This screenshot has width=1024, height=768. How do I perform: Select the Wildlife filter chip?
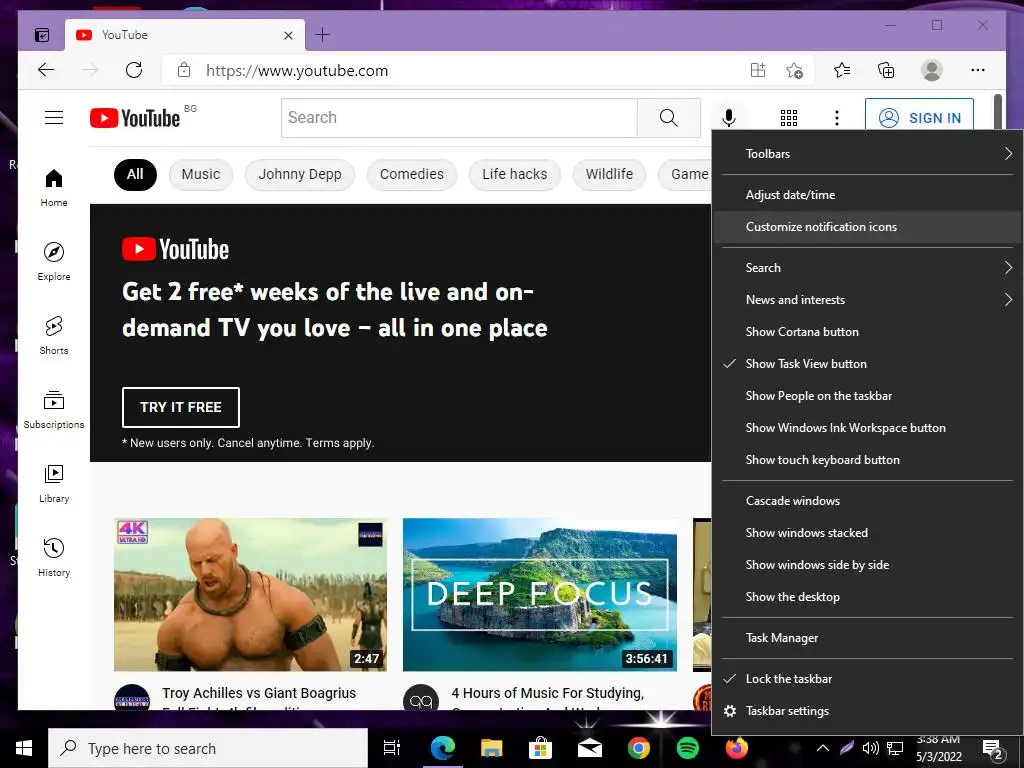pos(609,174)
